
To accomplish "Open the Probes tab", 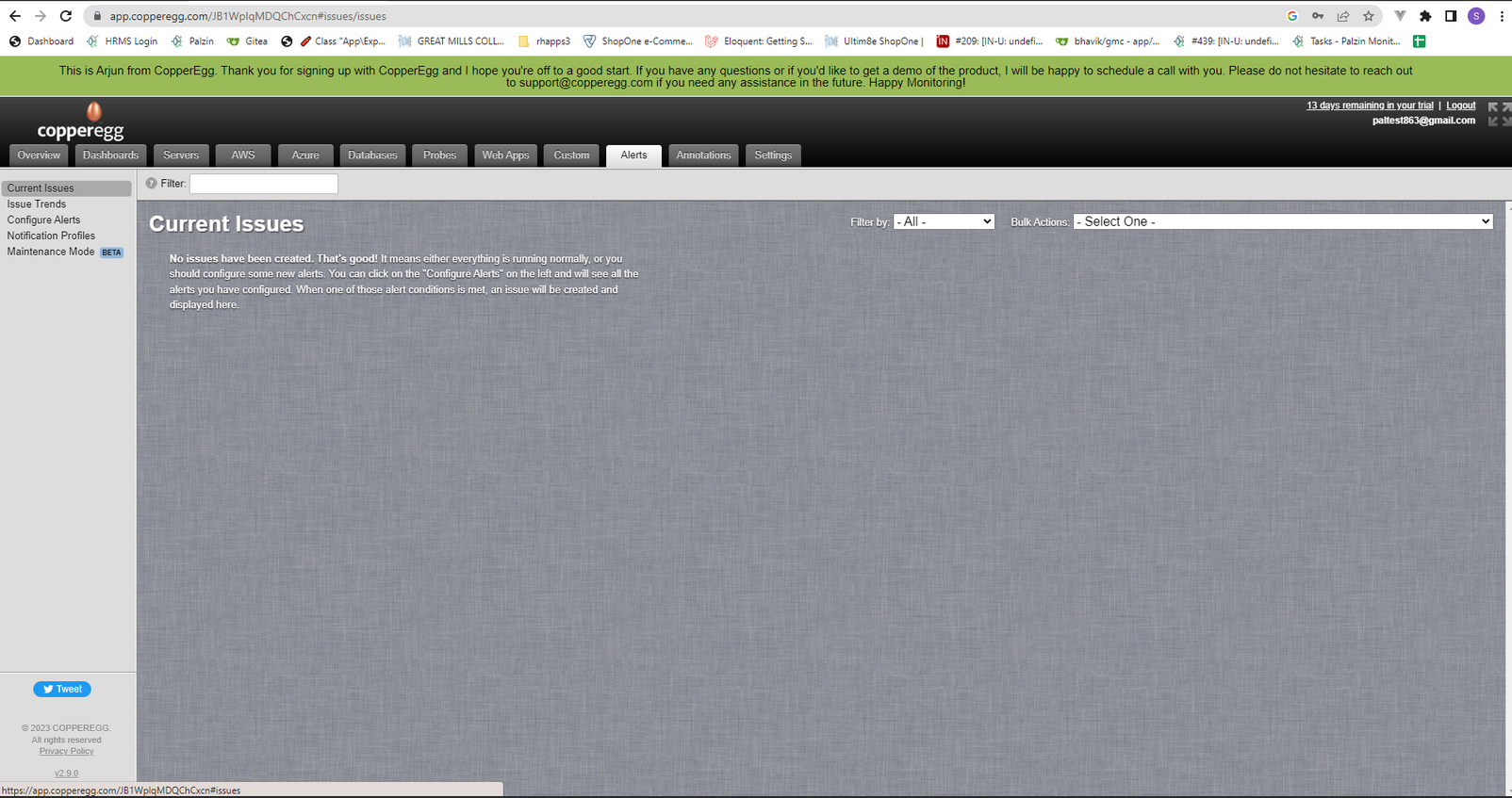I will point(439,155).
